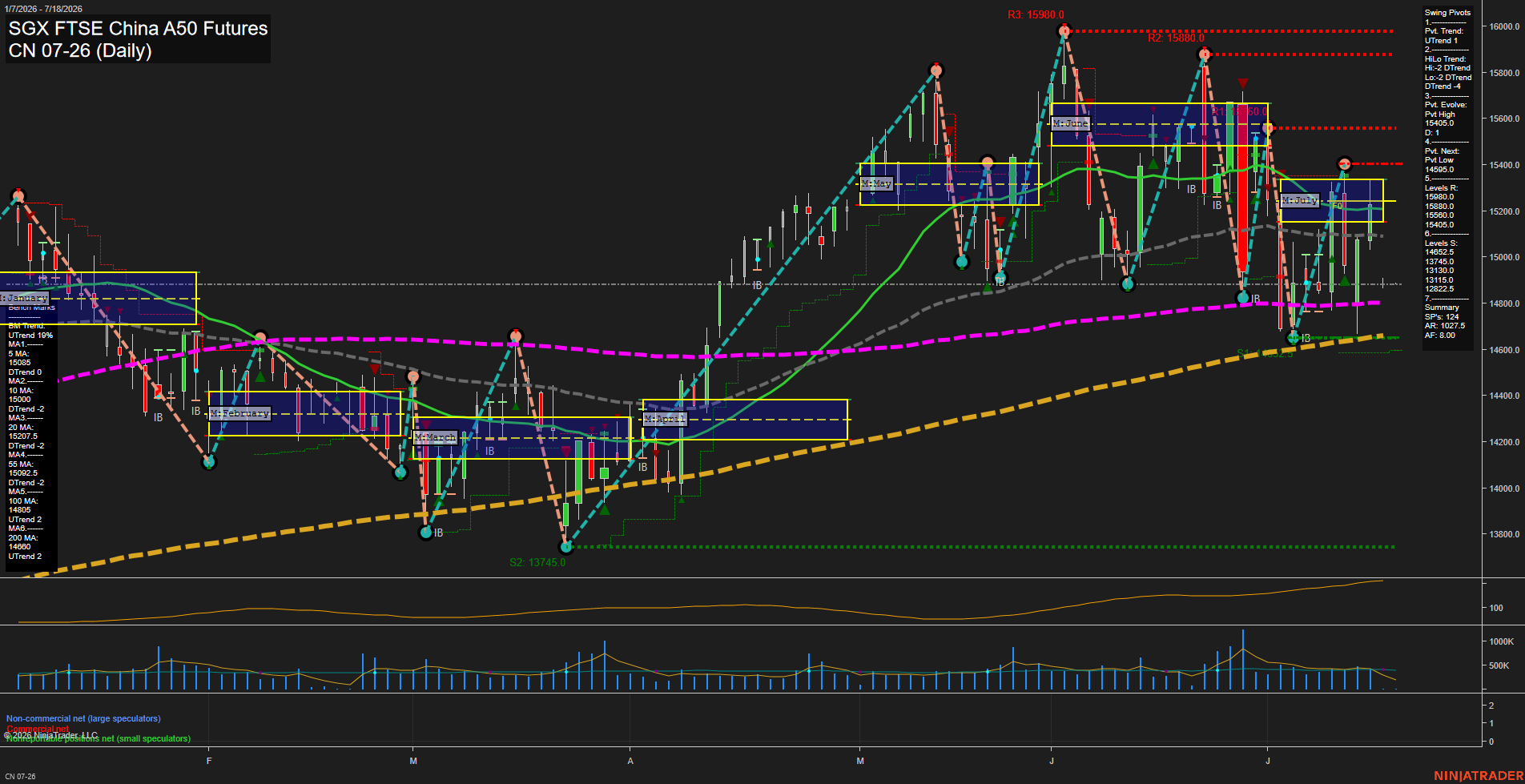This screenshot has width=1525, height=784.
Task: Click the 20 MA: label in benchmarks
Action: (x=21, y=428)
